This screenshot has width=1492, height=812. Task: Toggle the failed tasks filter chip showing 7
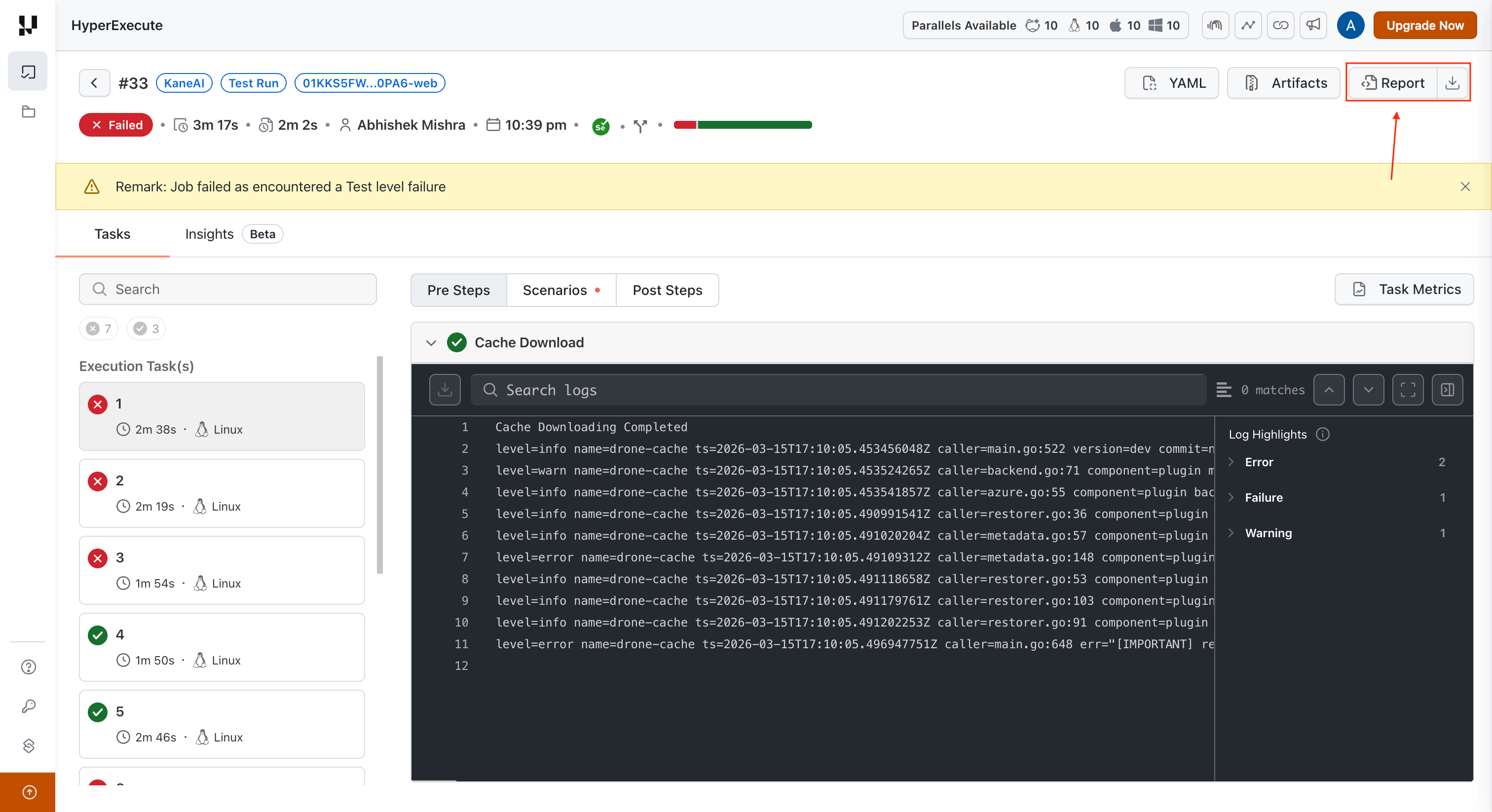coord(99,329)
